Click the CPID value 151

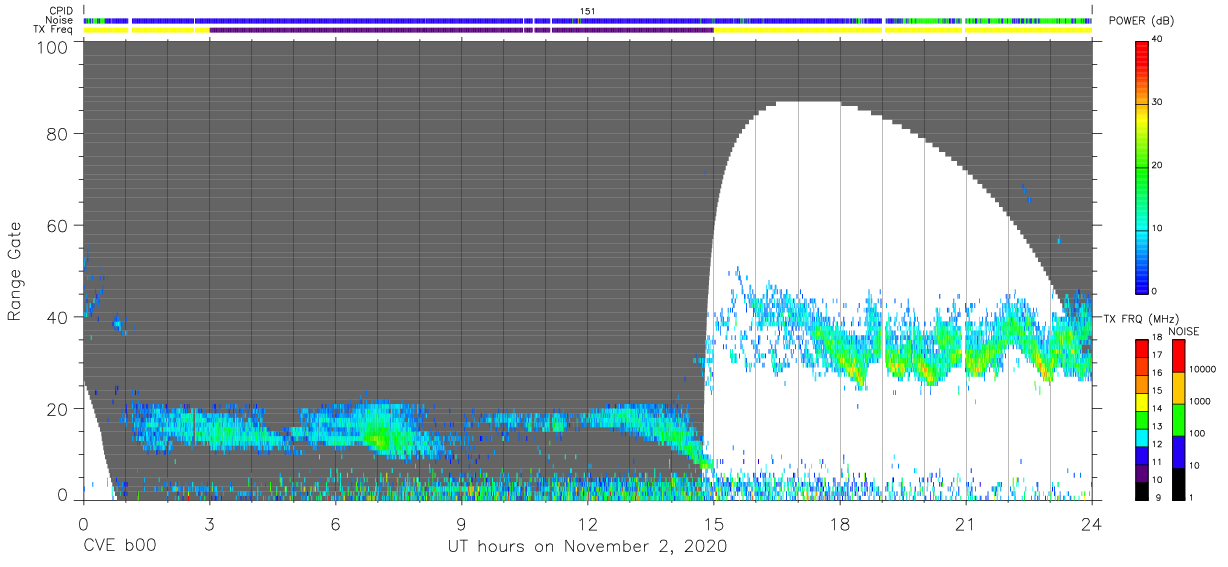(x=587, y=11)
